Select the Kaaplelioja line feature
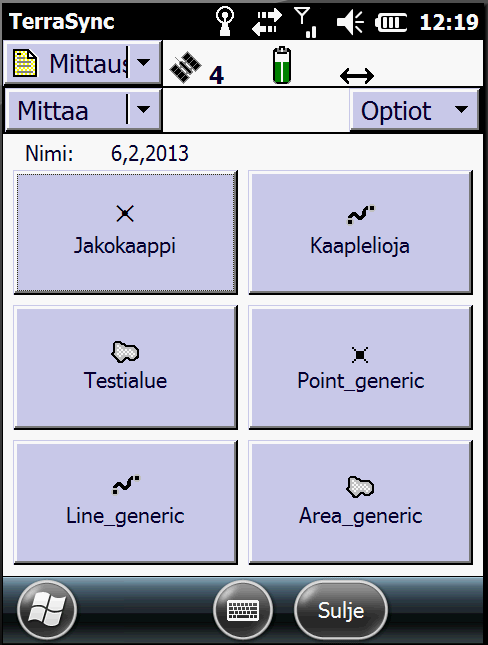The height and width of the screenshot is (645, 488). pos(360,232)
